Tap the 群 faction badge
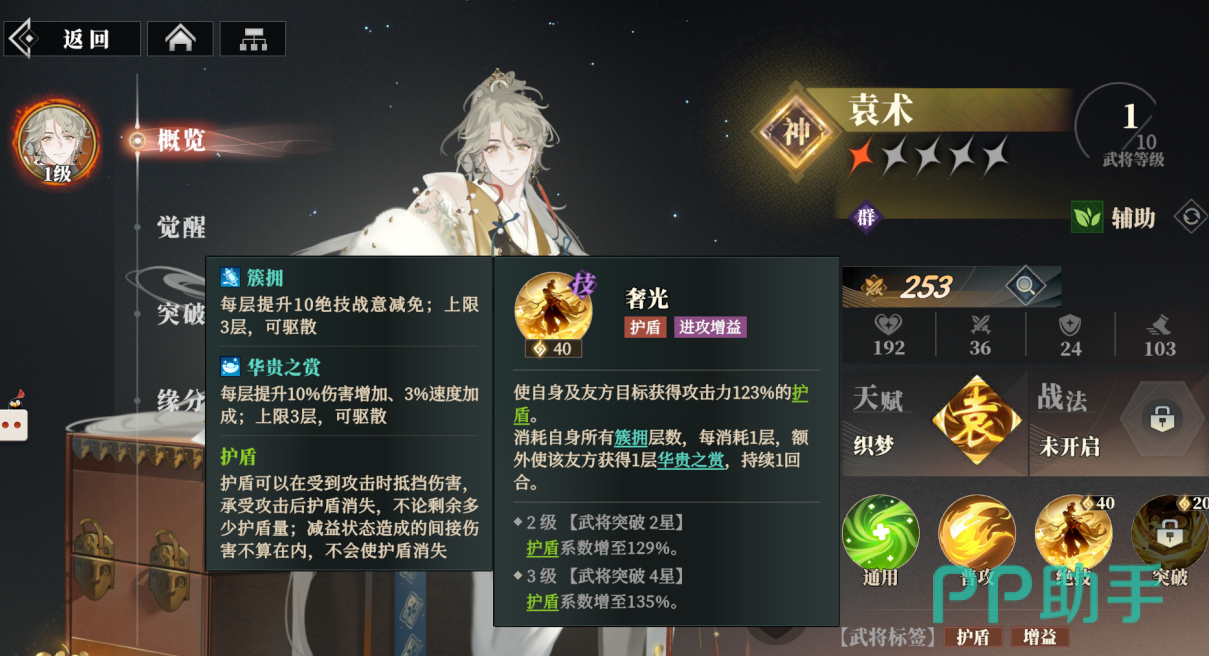Screen dimensions: 1209x656 pos(865,217)
